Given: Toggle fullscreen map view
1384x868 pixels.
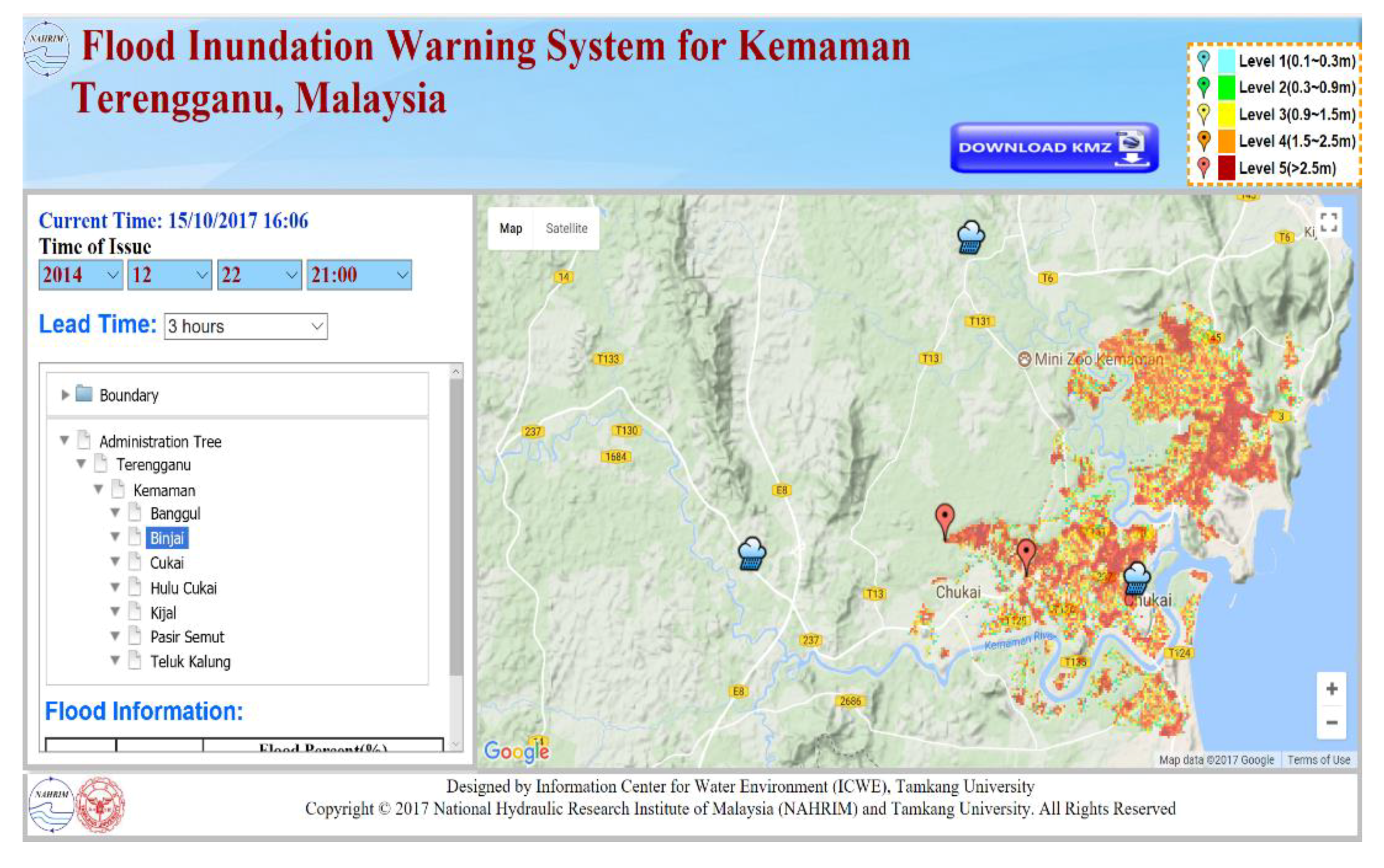Looking at the screenshot, I should coord(1328,222).
